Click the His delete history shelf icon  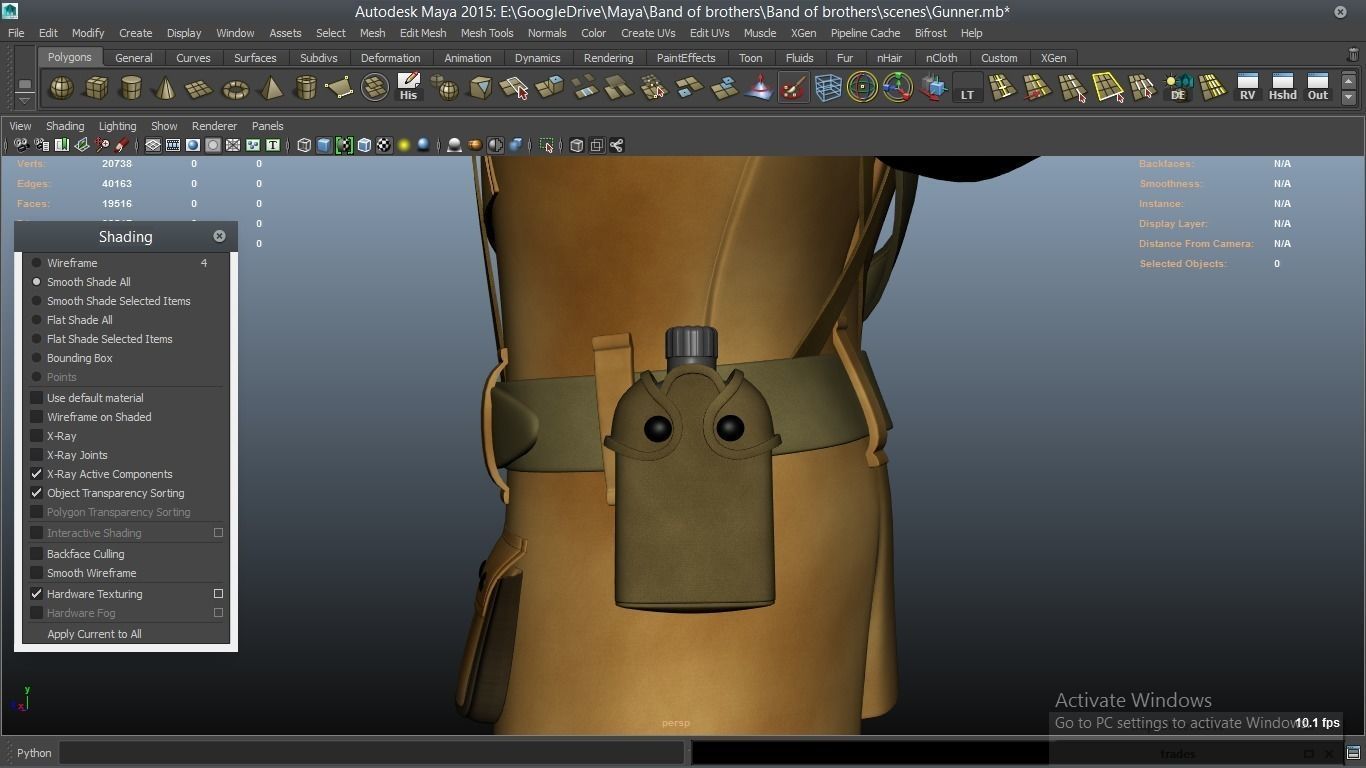coord(408,88)
